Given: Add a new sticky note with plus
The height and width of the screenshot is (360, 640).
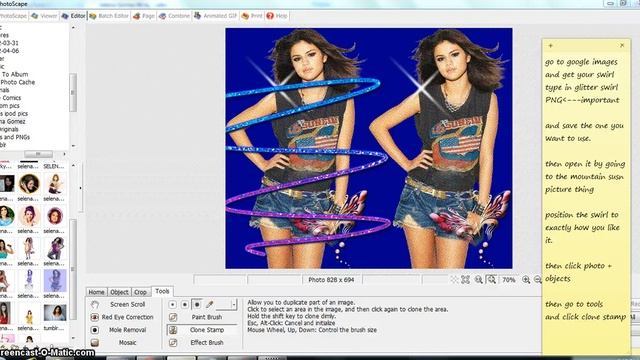Looking at the screenshot, I should coord(550,45).
